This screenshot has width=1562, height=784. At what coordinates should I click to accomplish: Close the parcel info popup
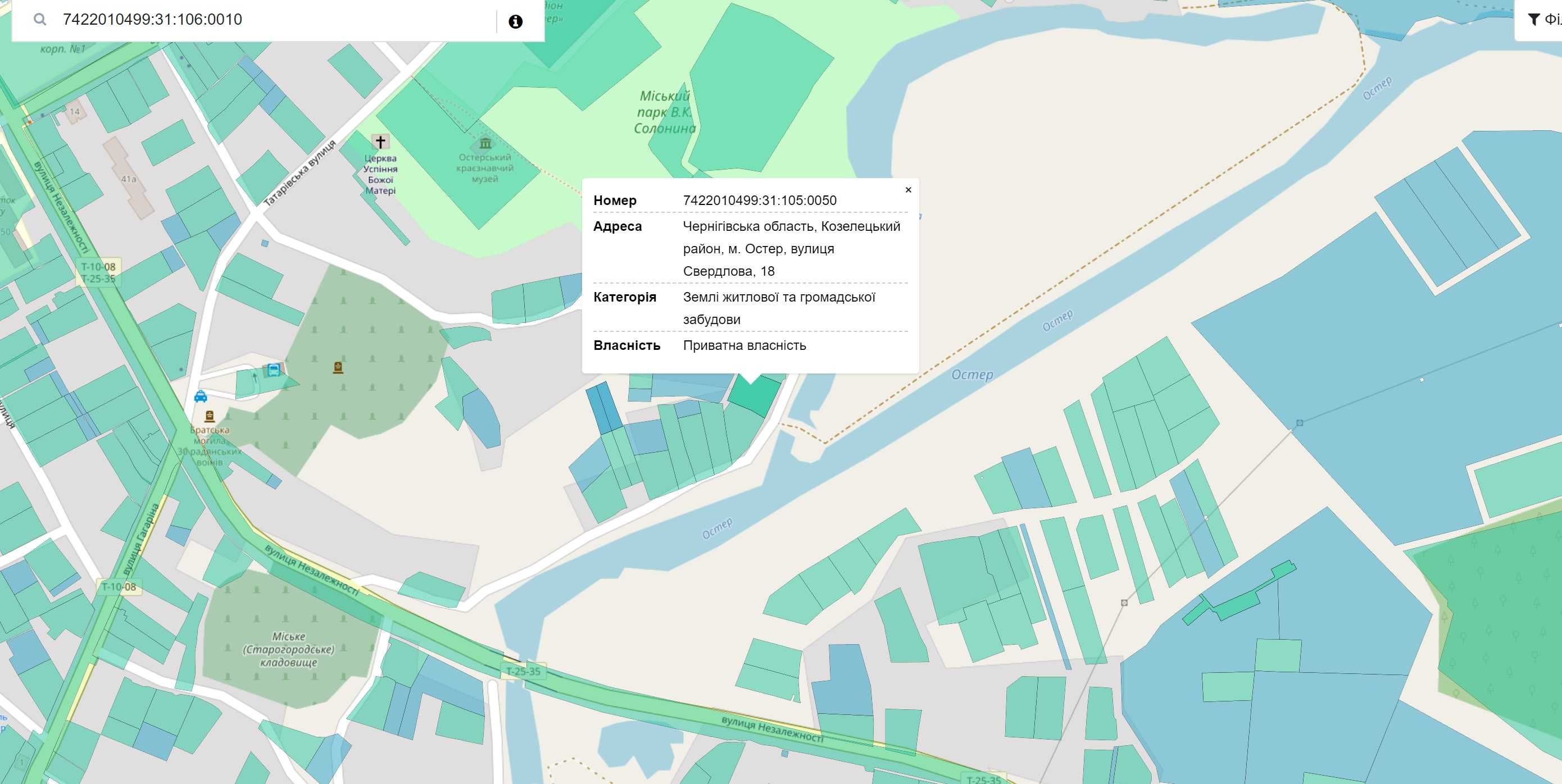(x=908, y=190)
